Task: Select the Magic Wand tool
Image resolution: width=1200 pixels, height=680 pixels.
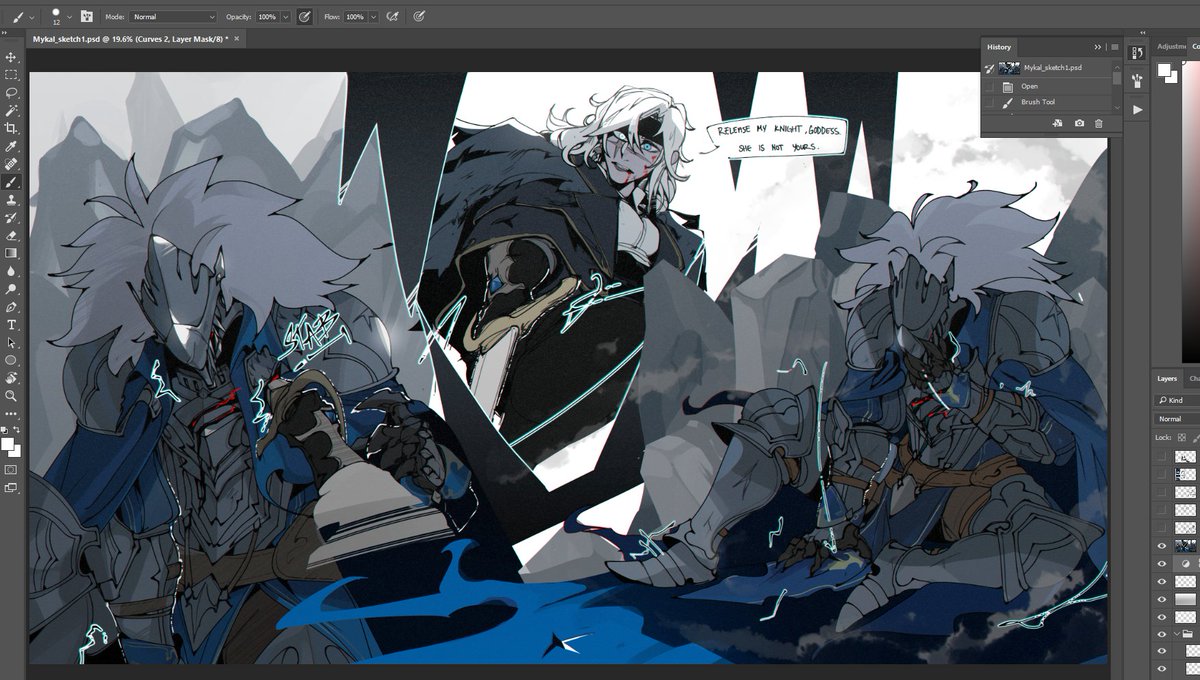Action: [x=11, y=111]
